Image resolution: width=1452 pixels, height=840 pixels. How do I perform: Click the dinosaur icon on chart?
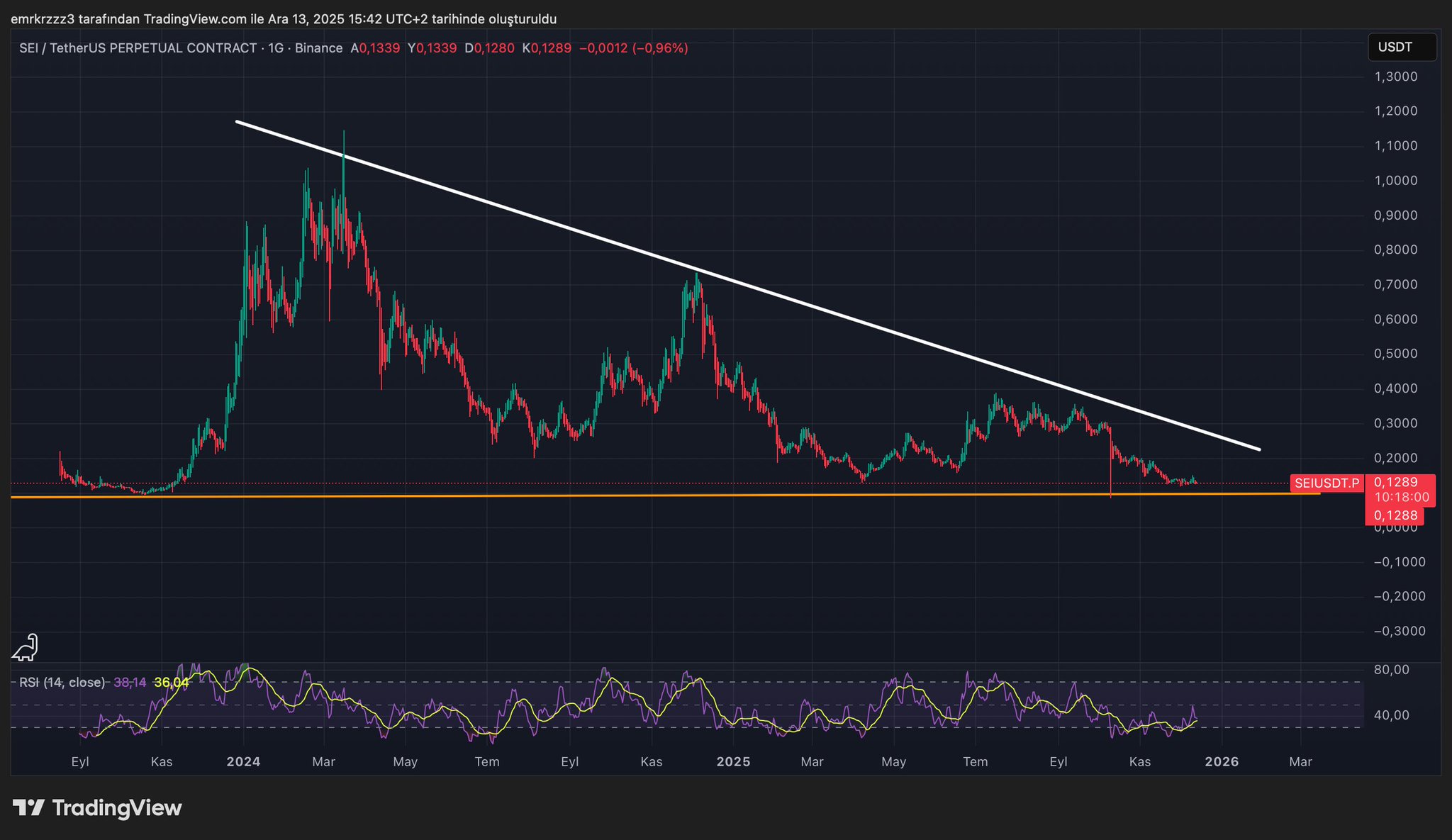pos(26,647)
